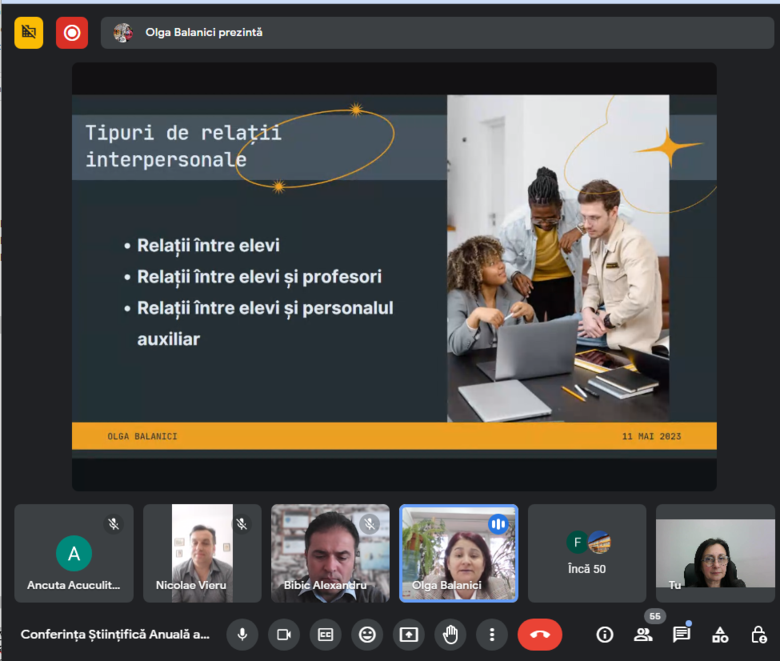Screen dimensions: 780x661
Task: Show the participants list with 55 people
Action: pos(643,634)
